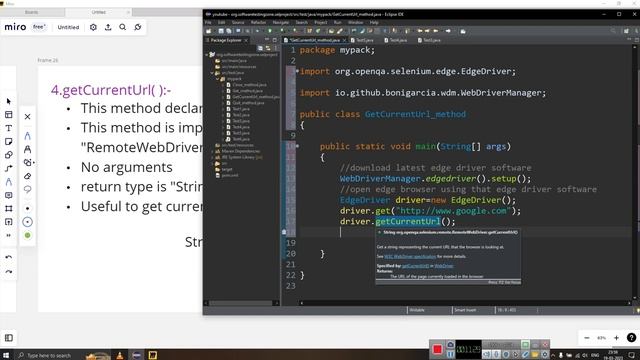This screenshot has height=360, width=640.
Task: Open Eclipse Refactor menu
Action: click(258, 22)
